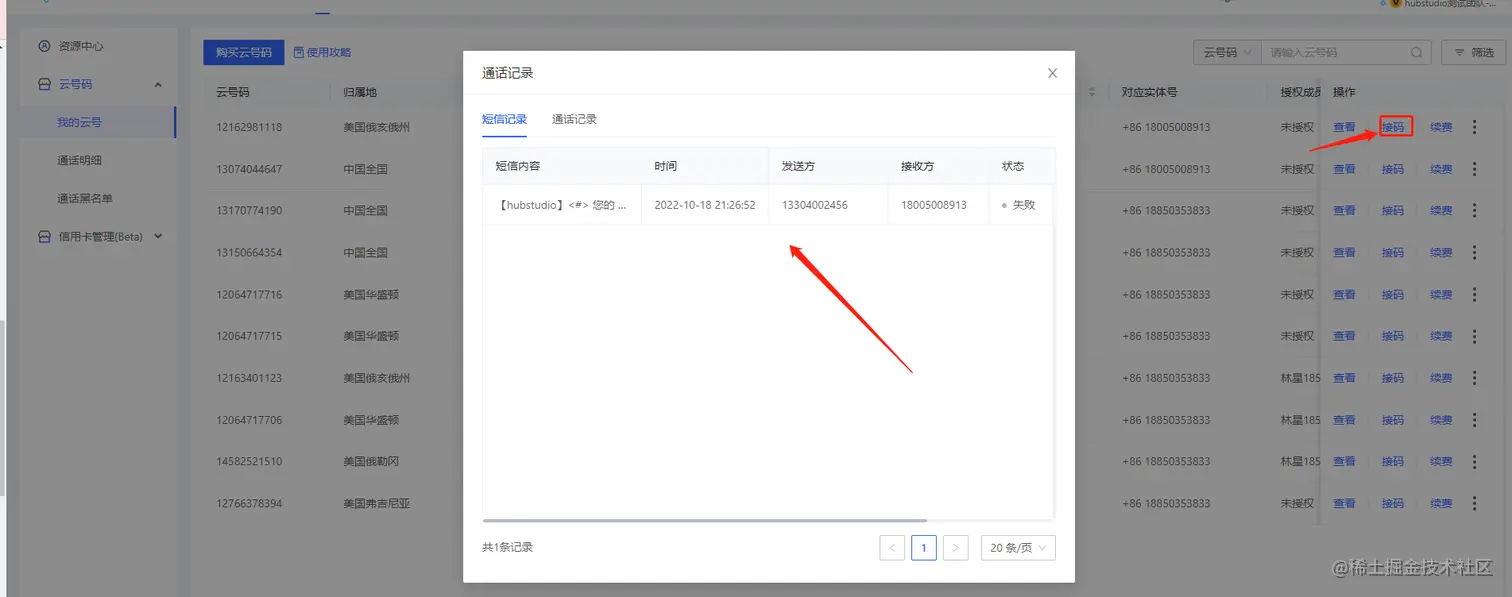Click the 短信内容 column header
Screen dimensions: 1512x597
pyautogui.click(x=518, y=166)
